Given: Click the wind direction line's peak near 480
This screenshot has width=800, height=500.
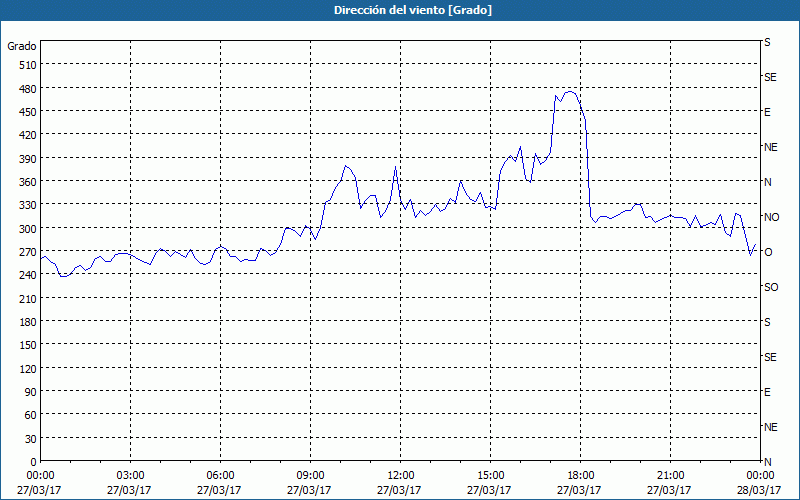Looking at the screenshot, I should pyautogui.click(x=570, y=92).
